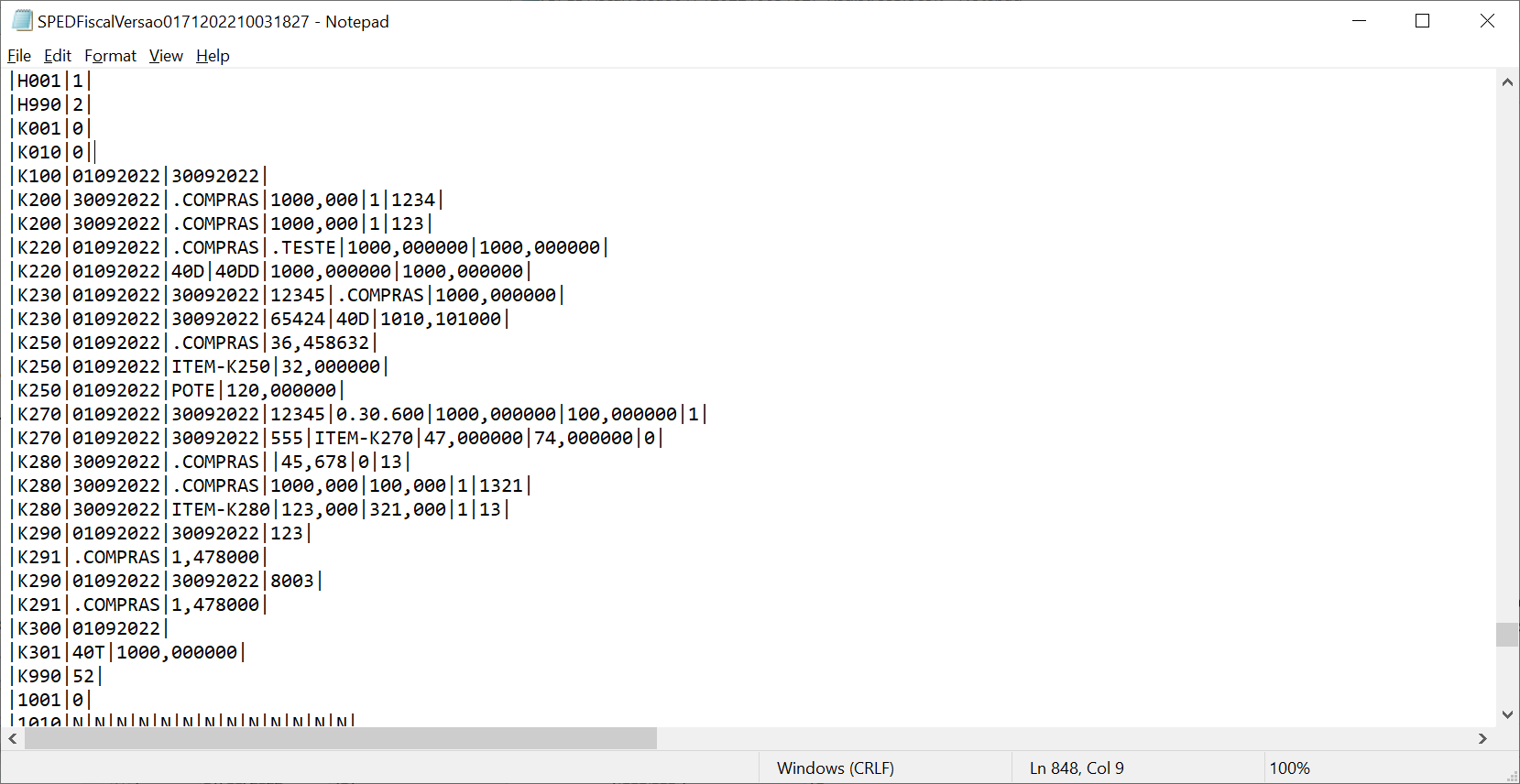
Task: Click the Windows (CRLF) status bar section
Action: (x=836, y=768)
